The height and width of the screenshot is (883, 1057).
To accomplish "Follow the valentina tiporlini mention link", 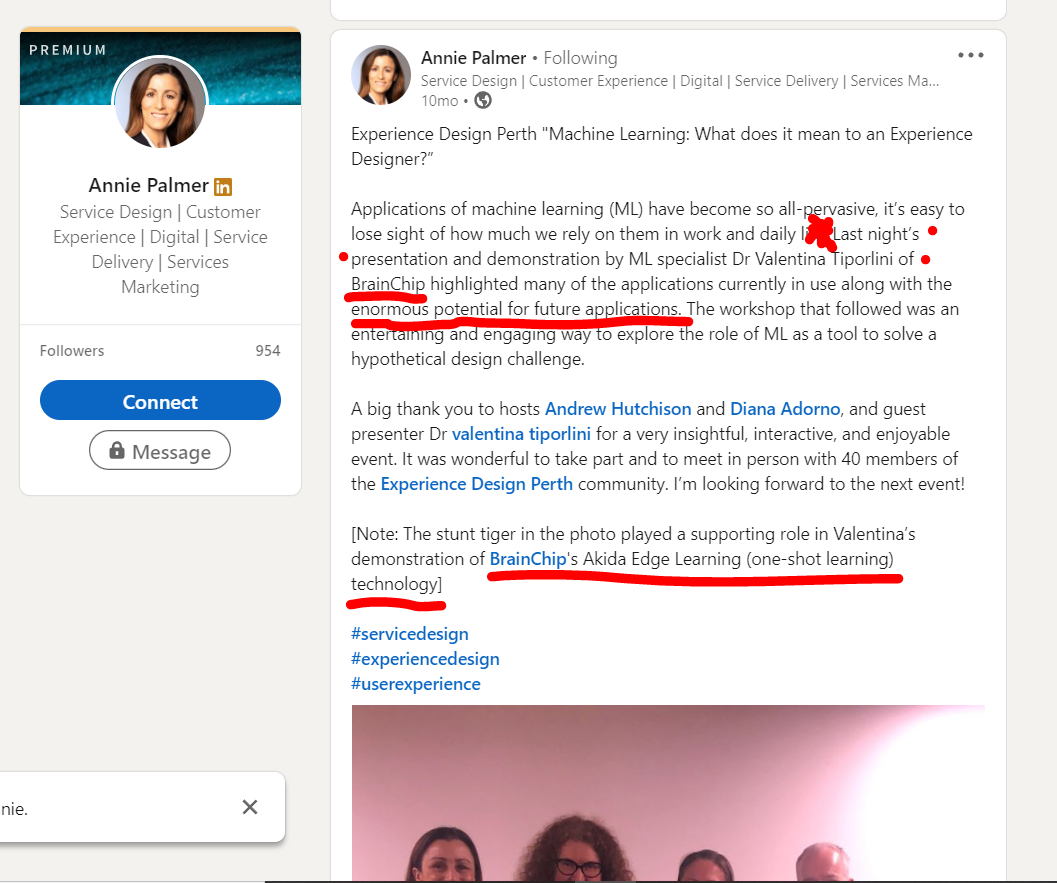I will coord(520,434).
